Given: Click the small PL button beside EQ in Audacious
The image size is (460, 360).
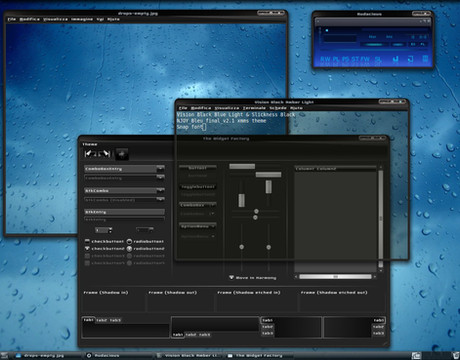Looking at the screenshot, I should pos(423,44).
